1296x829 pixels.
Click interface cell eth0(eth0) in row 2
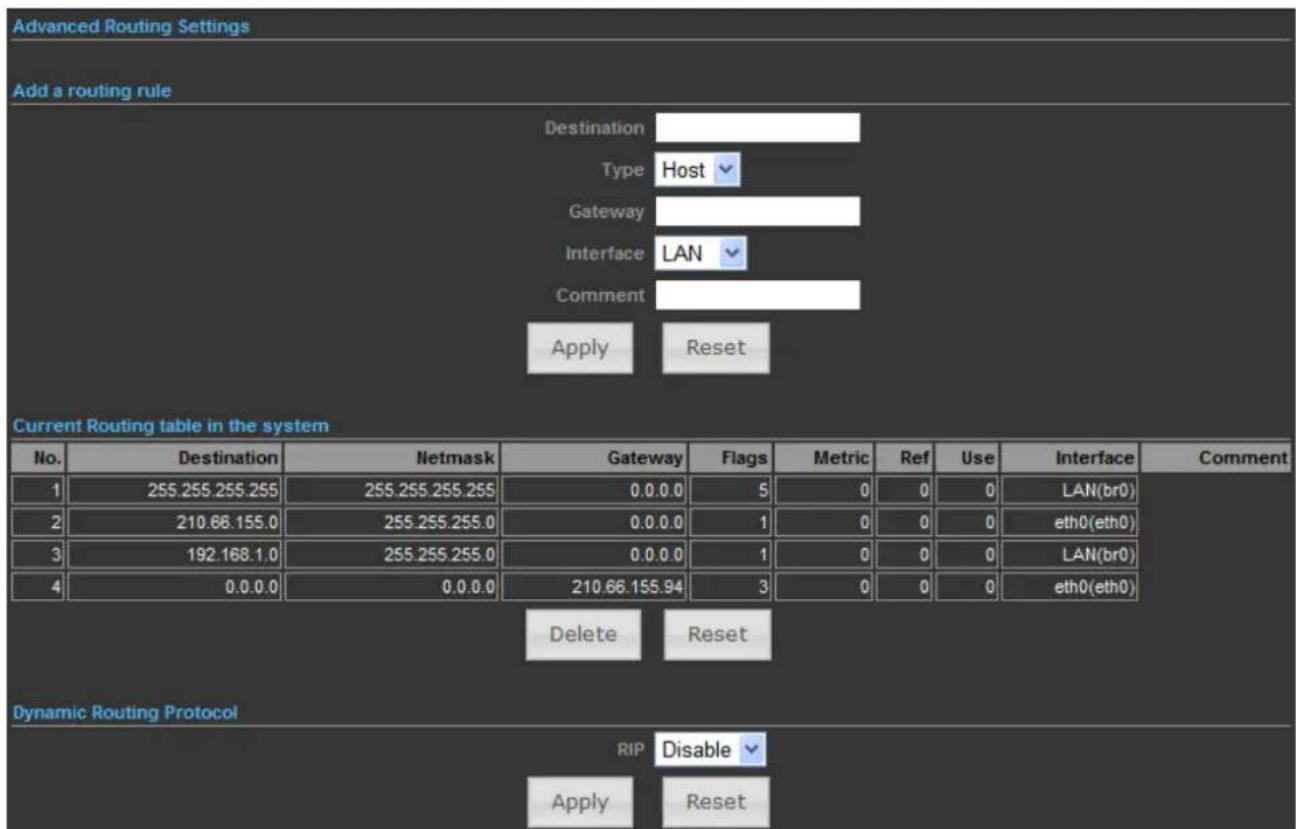pyautogui.click(x=1069, y=522)
